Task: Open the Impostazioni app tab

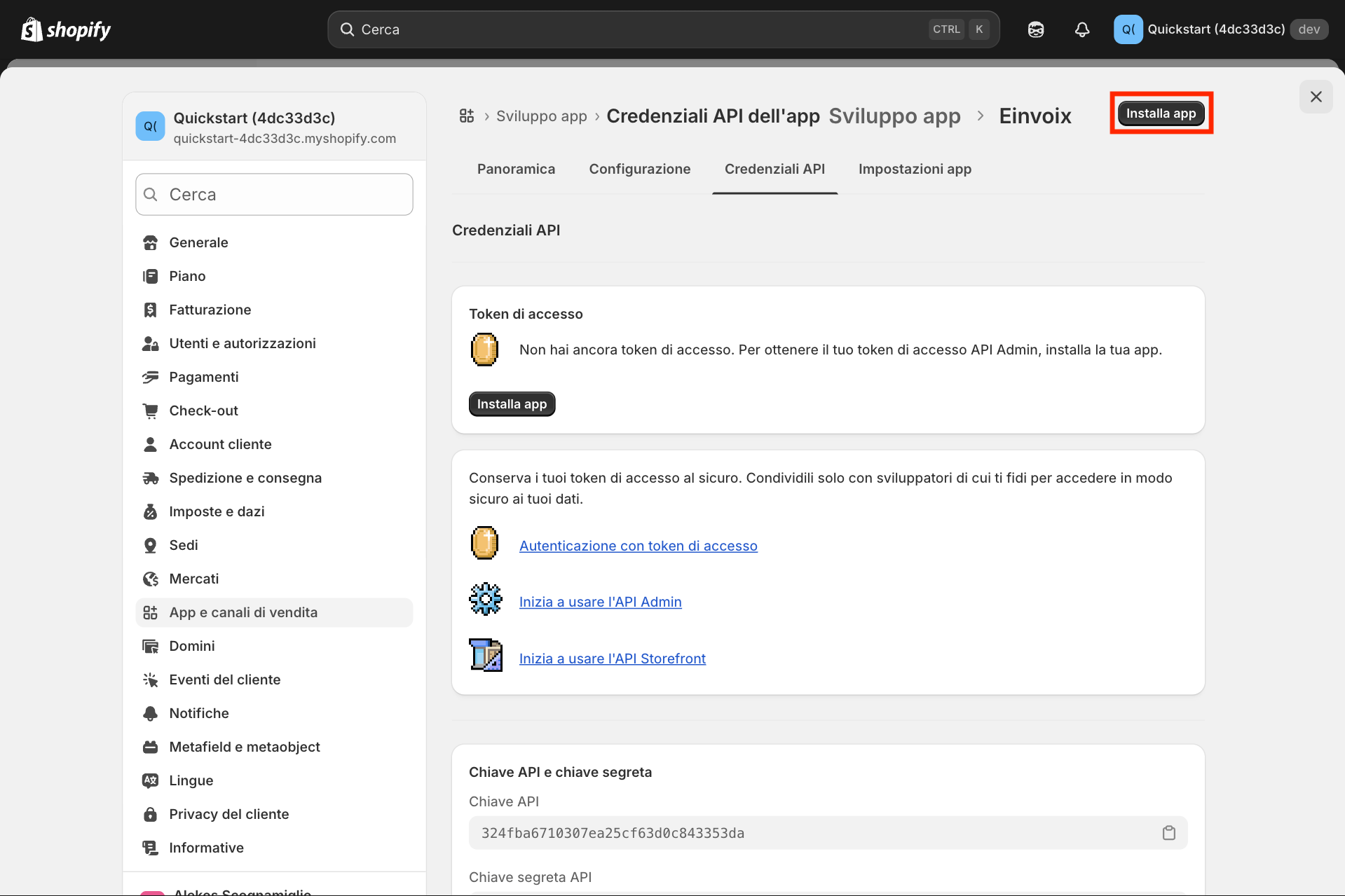Action: [915, 169]
